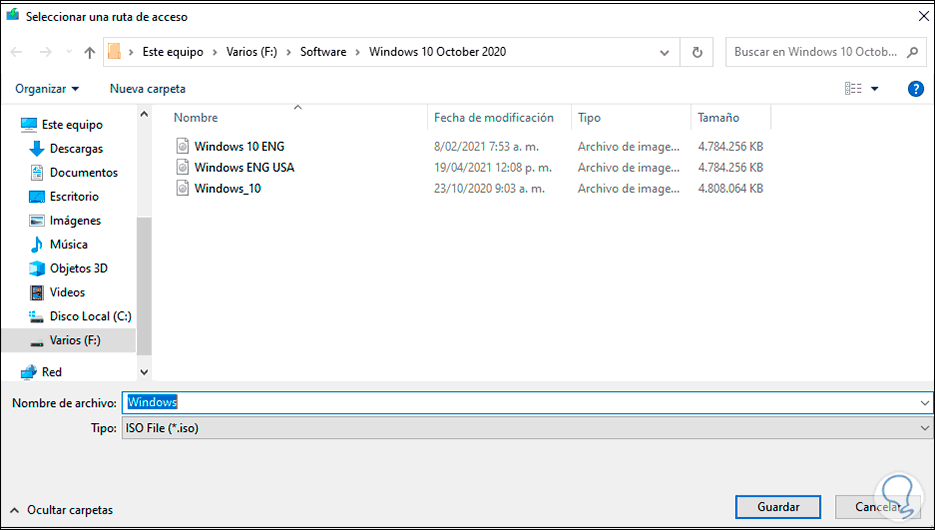The image size is (935, 530).
Task: Open Imágenes in the navigation pane
Action: tap(75, 221)
